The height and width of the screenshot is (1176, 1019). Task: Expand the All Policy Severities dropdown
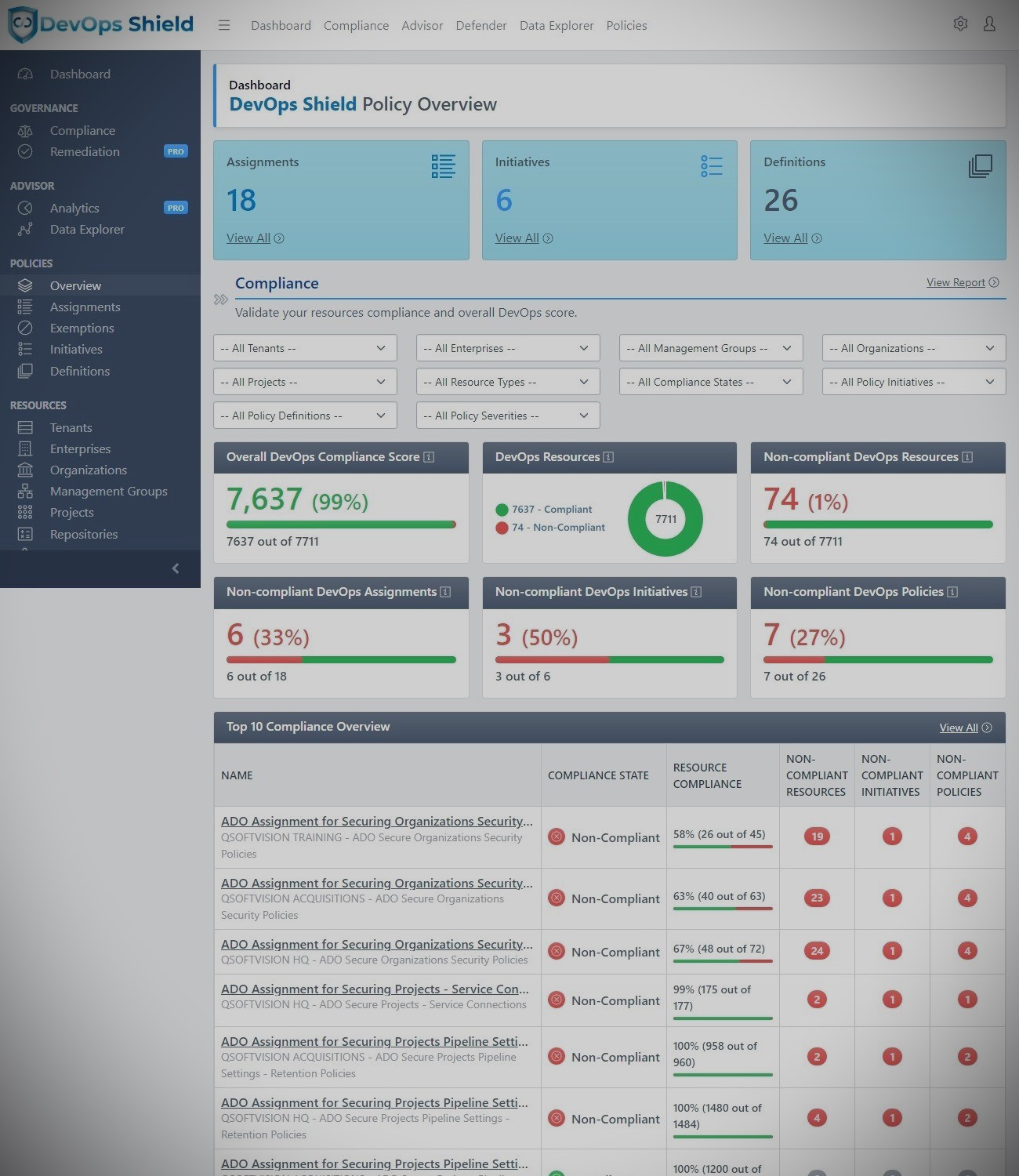pos(507,416)
